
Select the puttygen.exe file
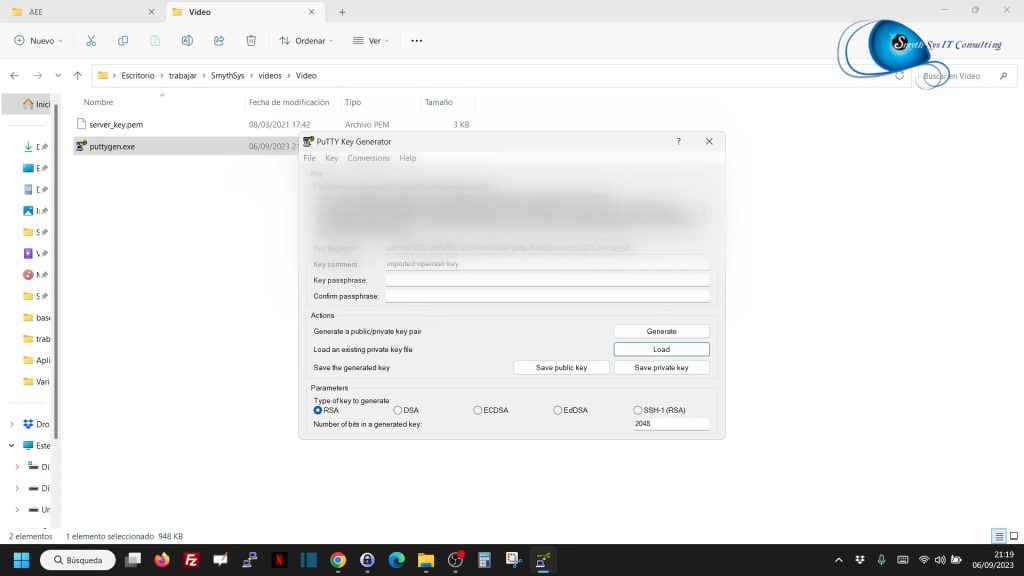click(x=112, y=146)
